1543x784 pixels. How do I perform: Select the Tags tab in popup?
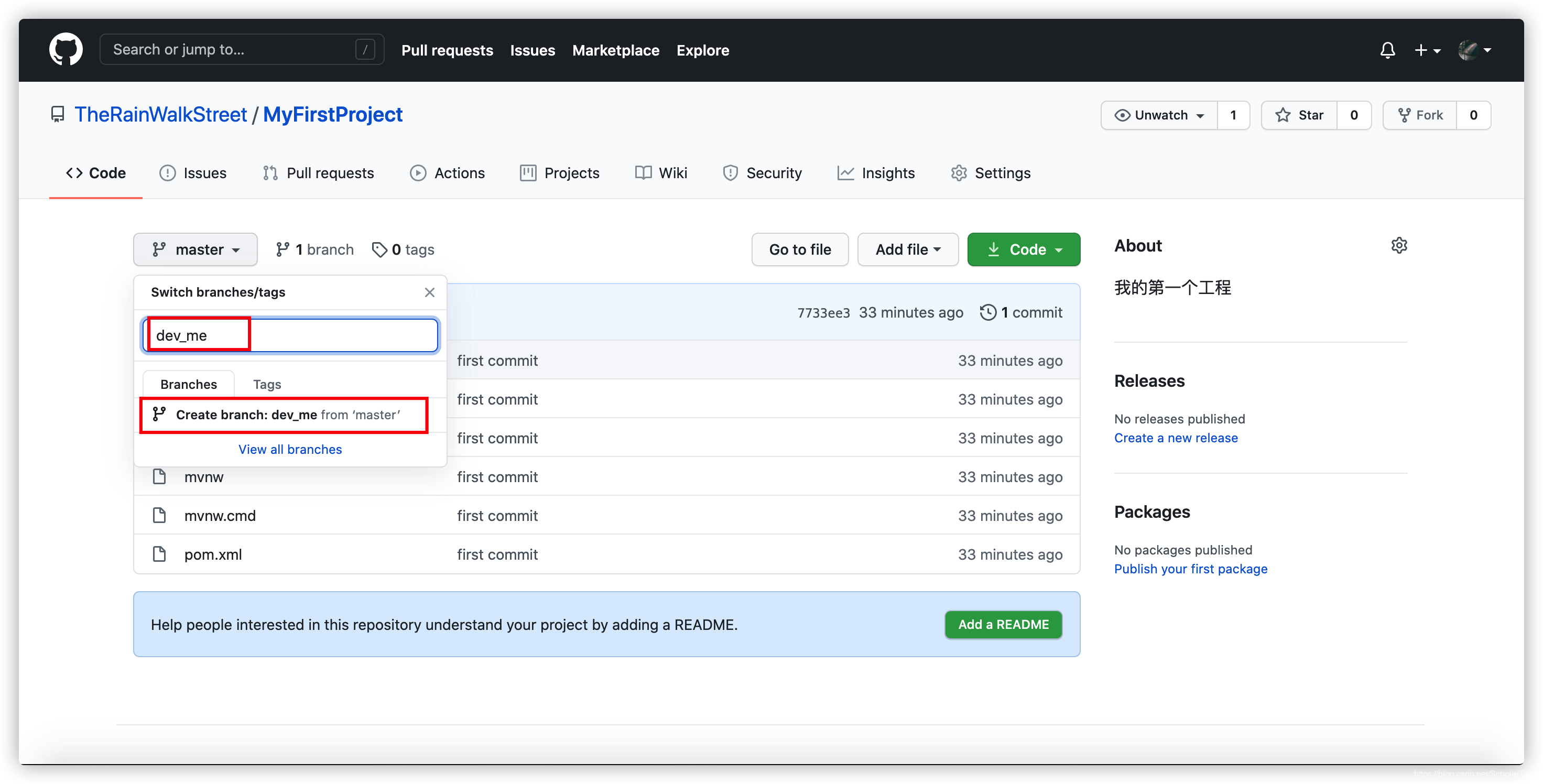click(x=267, y=384)
